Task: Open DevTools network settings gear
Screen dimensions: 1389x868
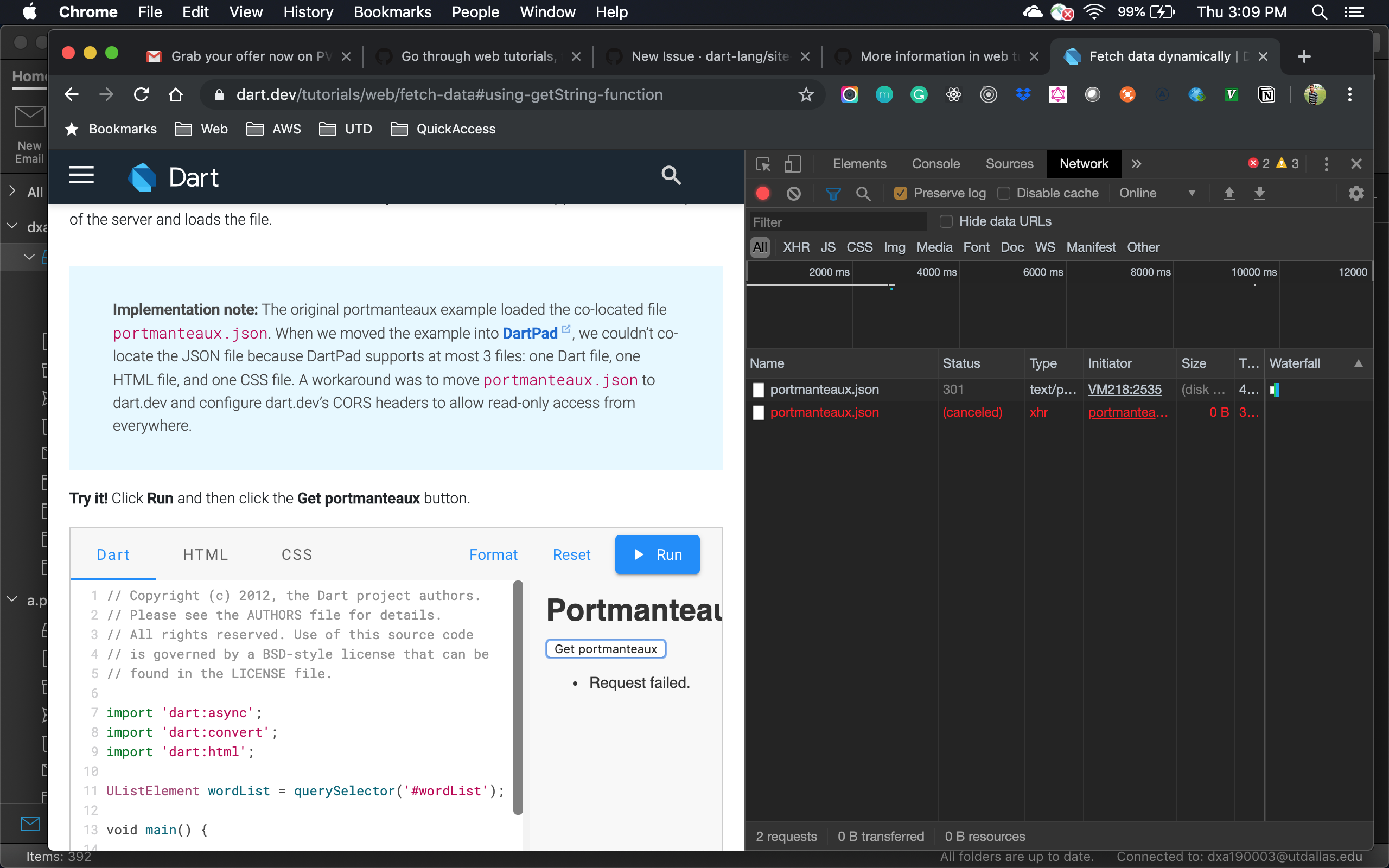Action: [x=1356, y=194]
